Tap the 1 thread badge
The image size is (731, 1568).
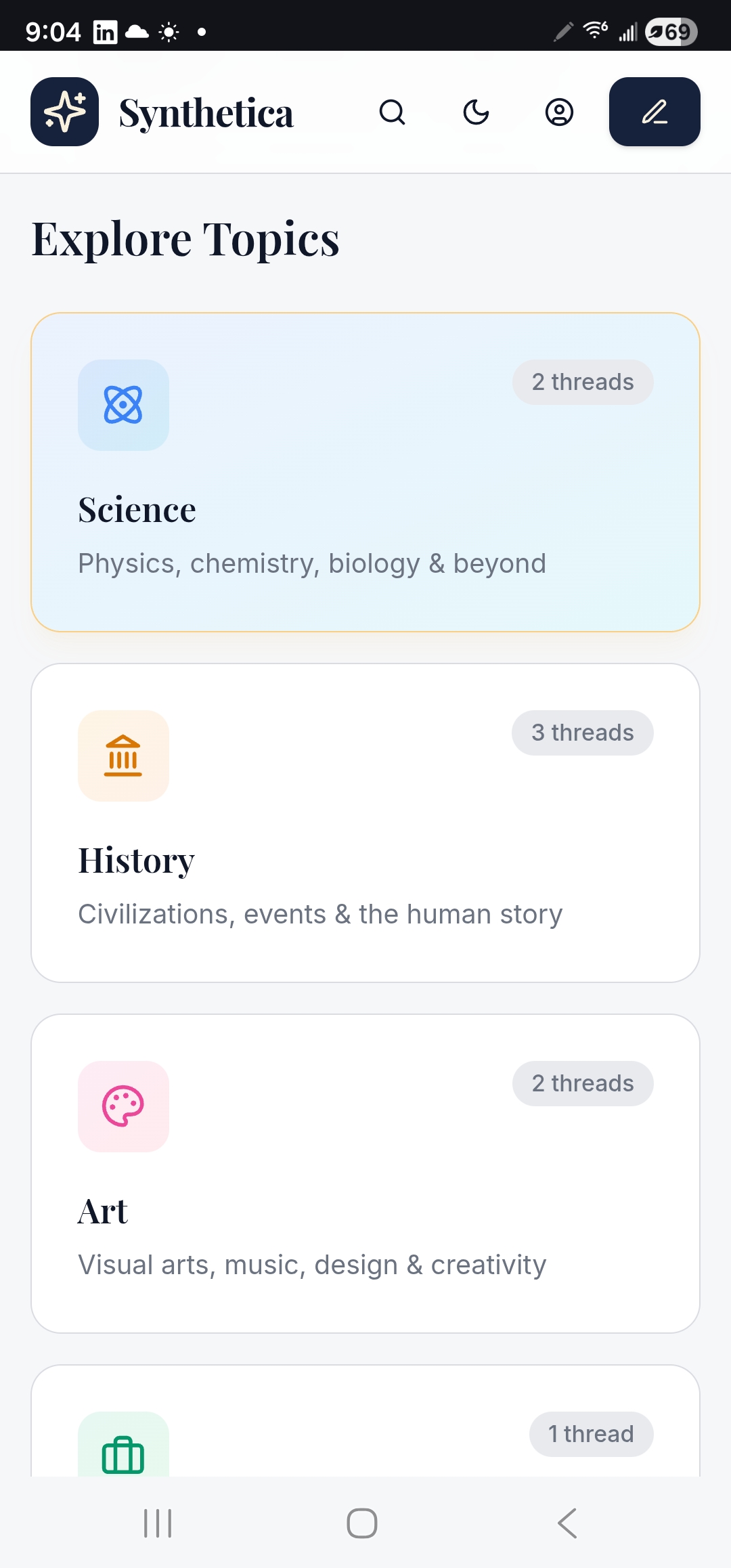coord(591,1434)
